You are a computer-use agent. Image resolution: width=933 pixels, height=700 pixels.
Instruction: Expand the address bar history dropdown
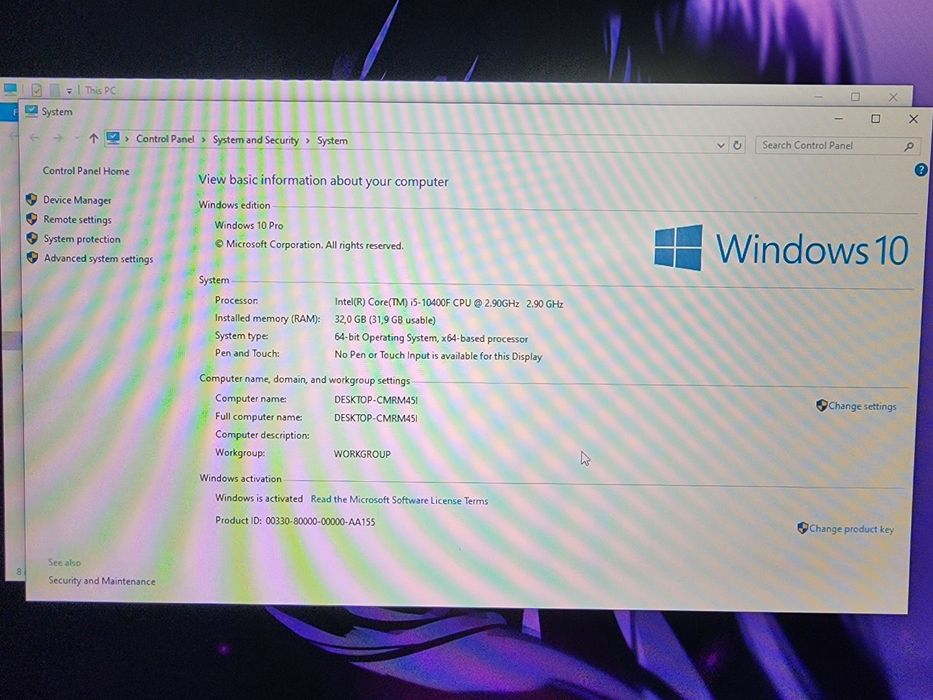[x=721, y=145]
